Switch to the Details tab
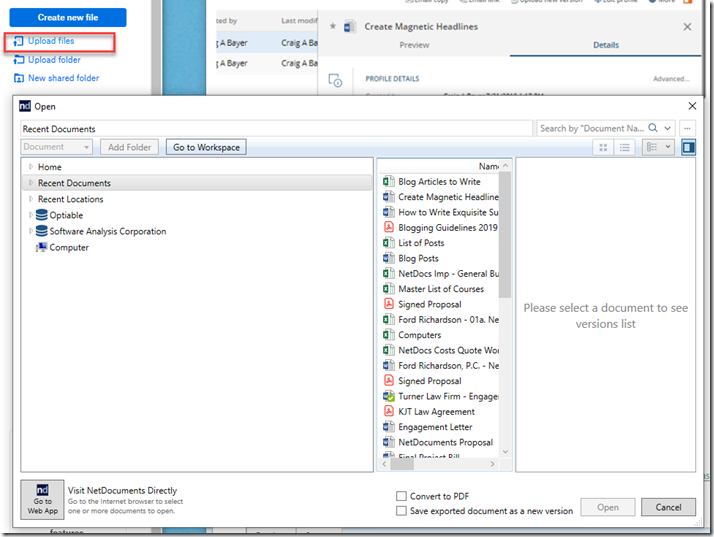The width and height of the screenshot is (714, 537). pos(606,45)
